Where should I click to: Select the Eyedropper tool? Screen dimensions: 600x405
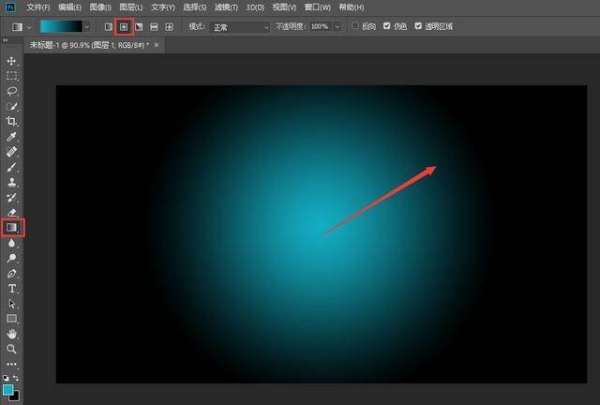point(12,137)
